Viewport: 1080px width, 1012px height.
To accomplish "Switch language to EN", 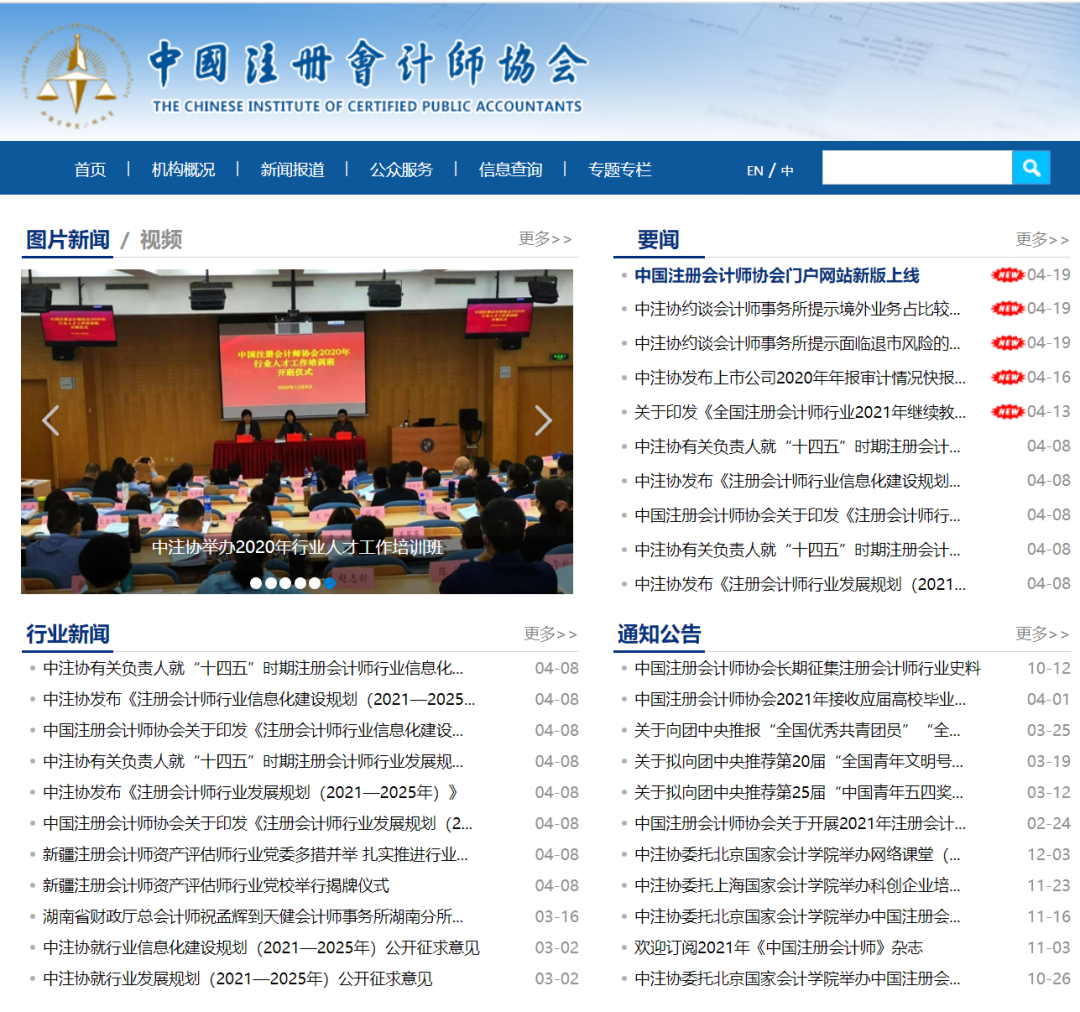I will (755, 170).
